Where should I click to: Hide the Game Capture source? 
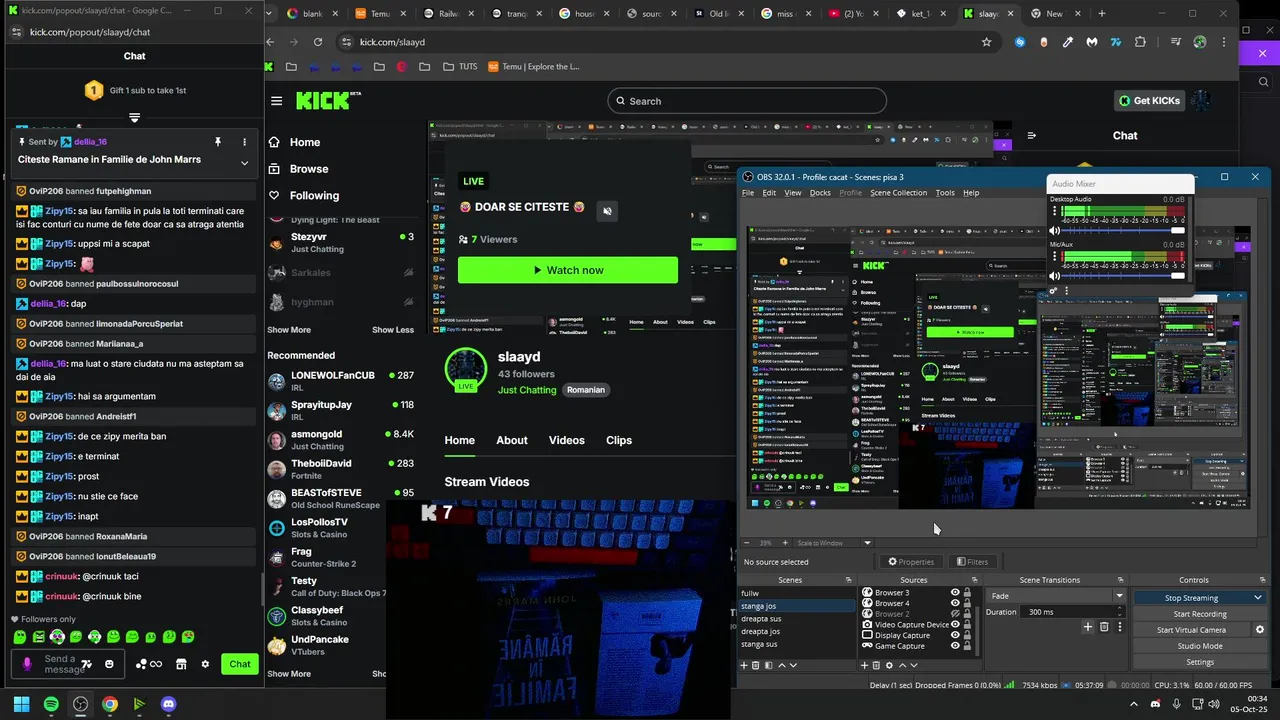click(955, 646)
